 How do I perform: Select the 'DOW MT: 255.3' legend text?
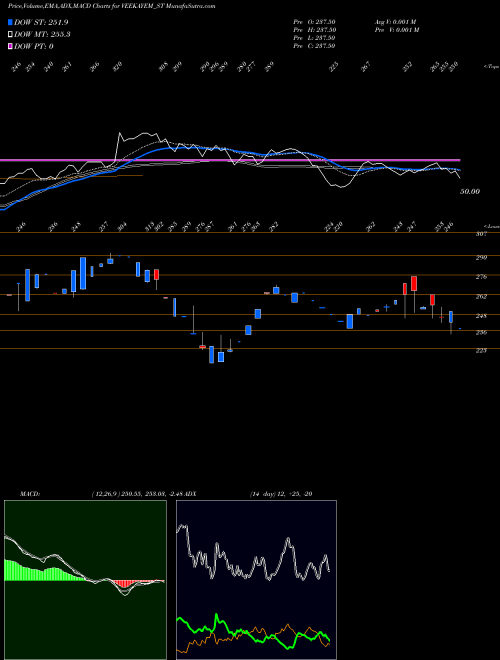point(42,35)
